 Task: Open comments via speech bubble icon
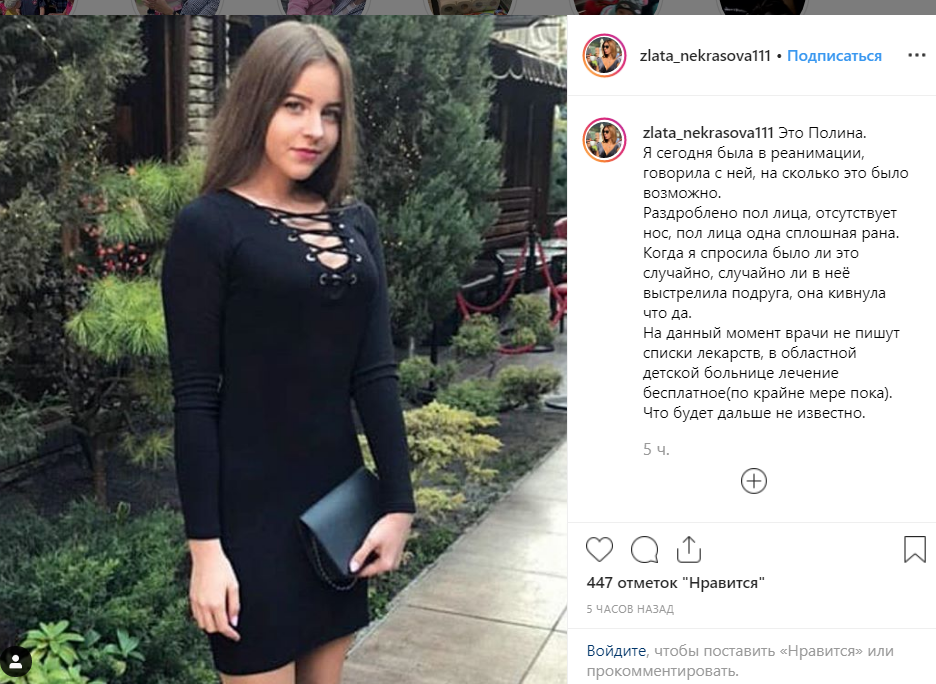click(x=645, y=549)
